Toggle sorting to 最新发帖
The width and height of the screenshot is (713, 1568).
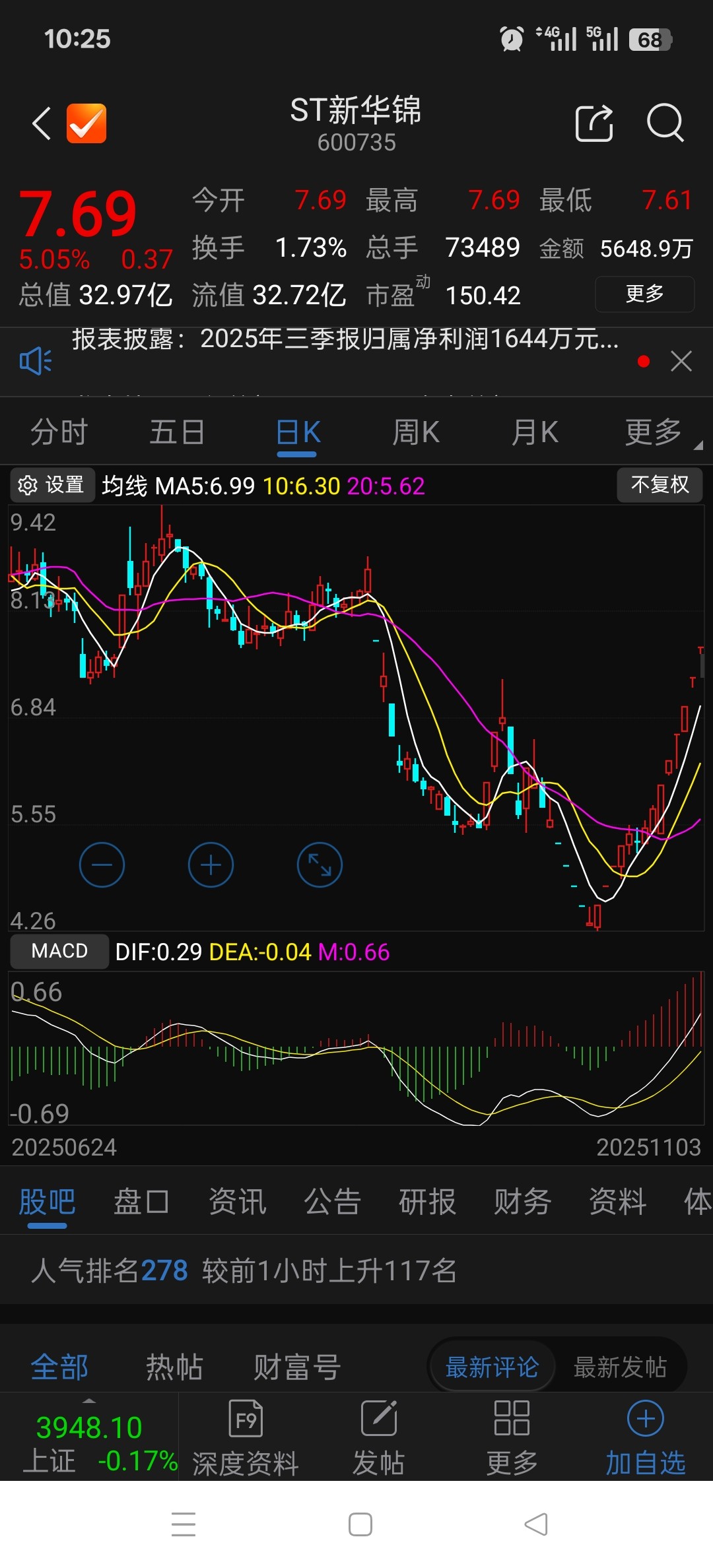620,1367
